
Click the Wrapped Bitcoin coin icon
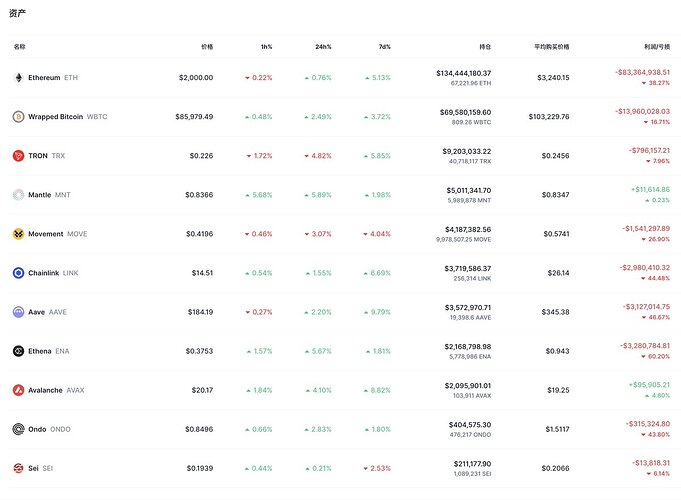[x=18, y=117]
